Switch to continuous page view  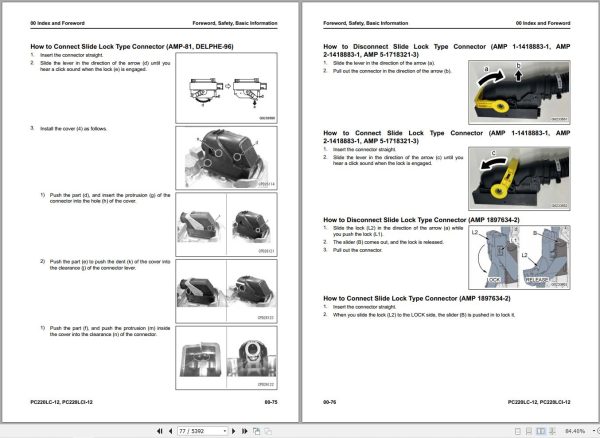click(529, 431)
